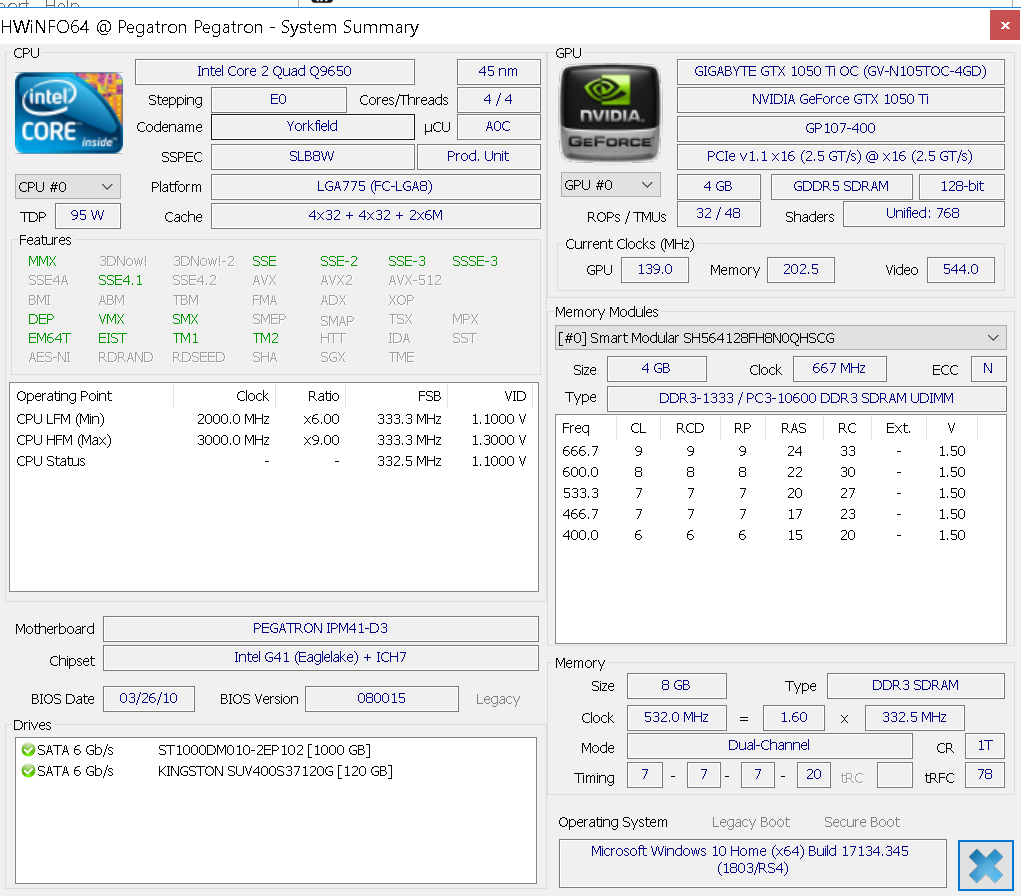
Task: Click the Intel Core inside logo
Action: (69, 113)
